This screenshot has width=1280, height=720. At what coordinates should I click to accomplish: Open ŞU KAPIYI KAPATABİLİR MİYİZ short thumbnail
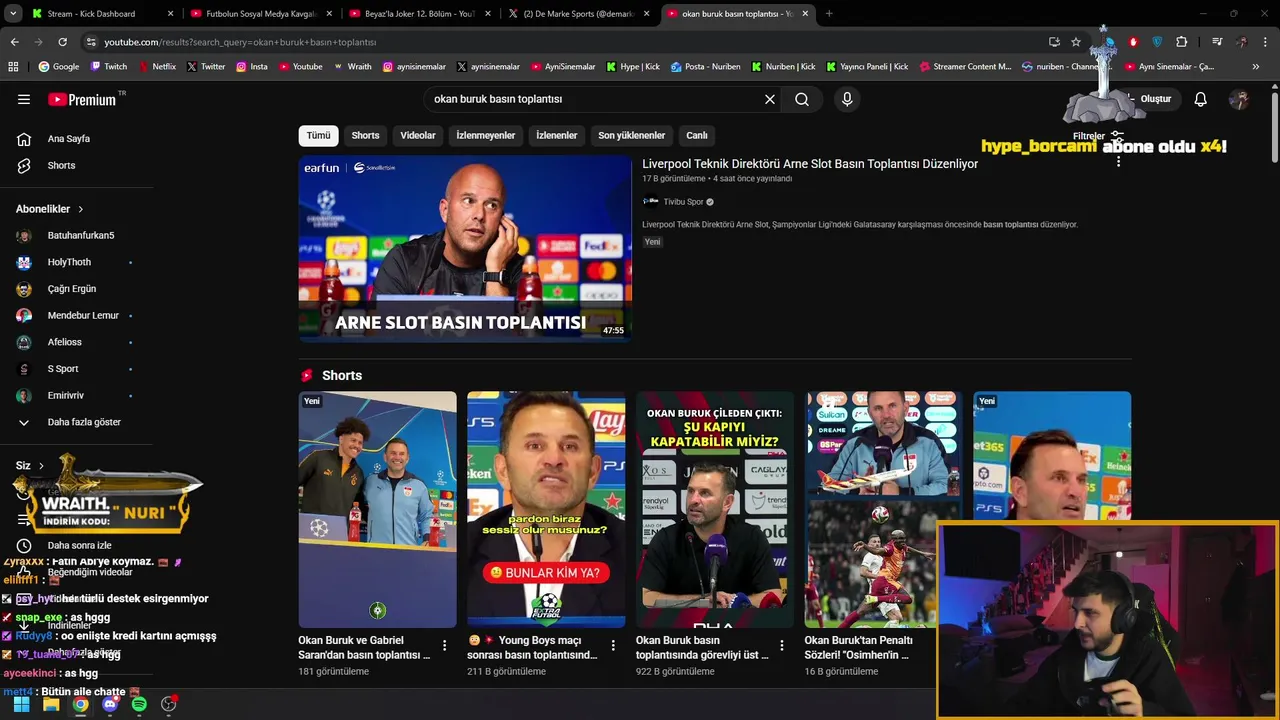[715, 509]
